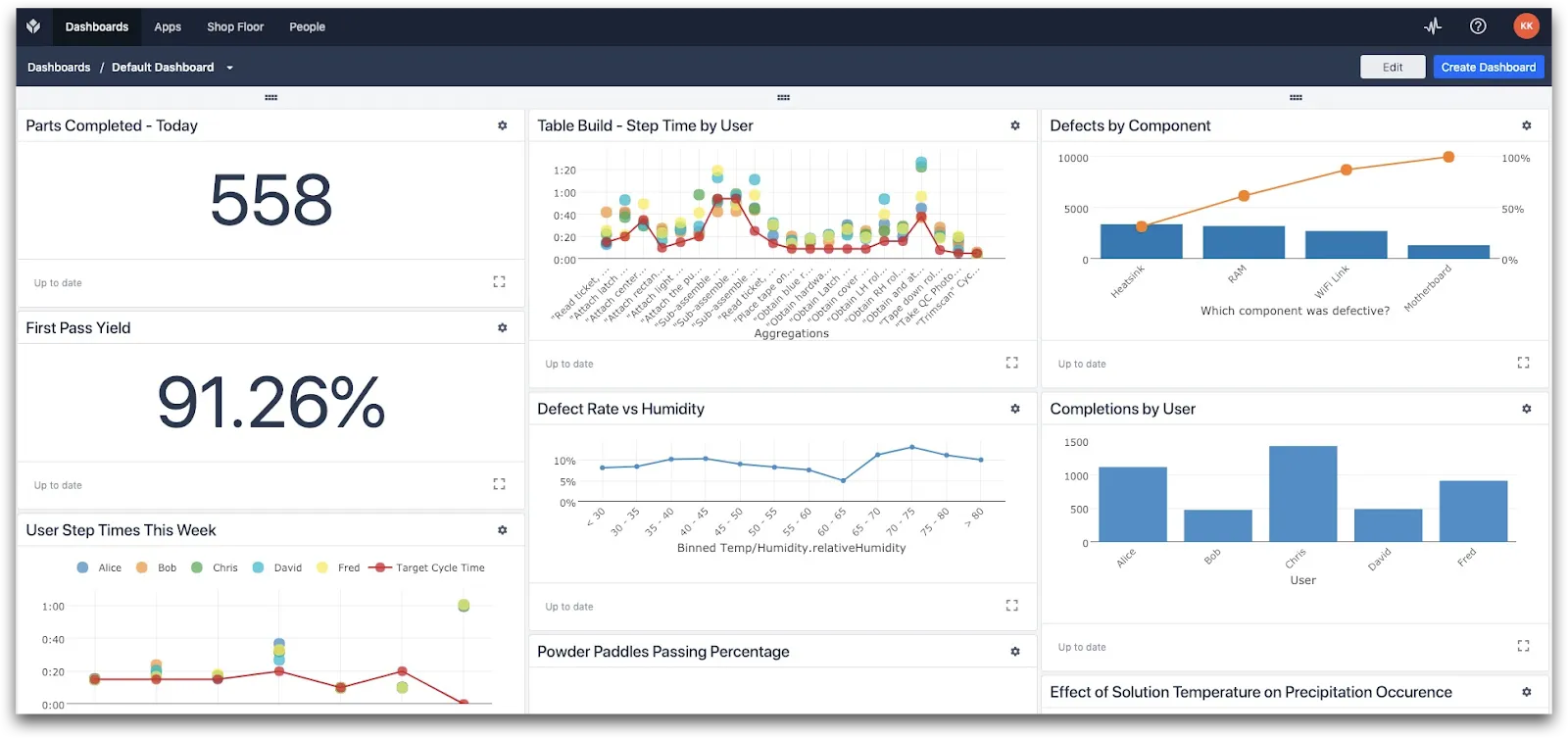The height and width of the screenshot is (738, 1568).
Task: Click the 558 parts completed value
Action: pyautogui.click(x=271, y=200)
